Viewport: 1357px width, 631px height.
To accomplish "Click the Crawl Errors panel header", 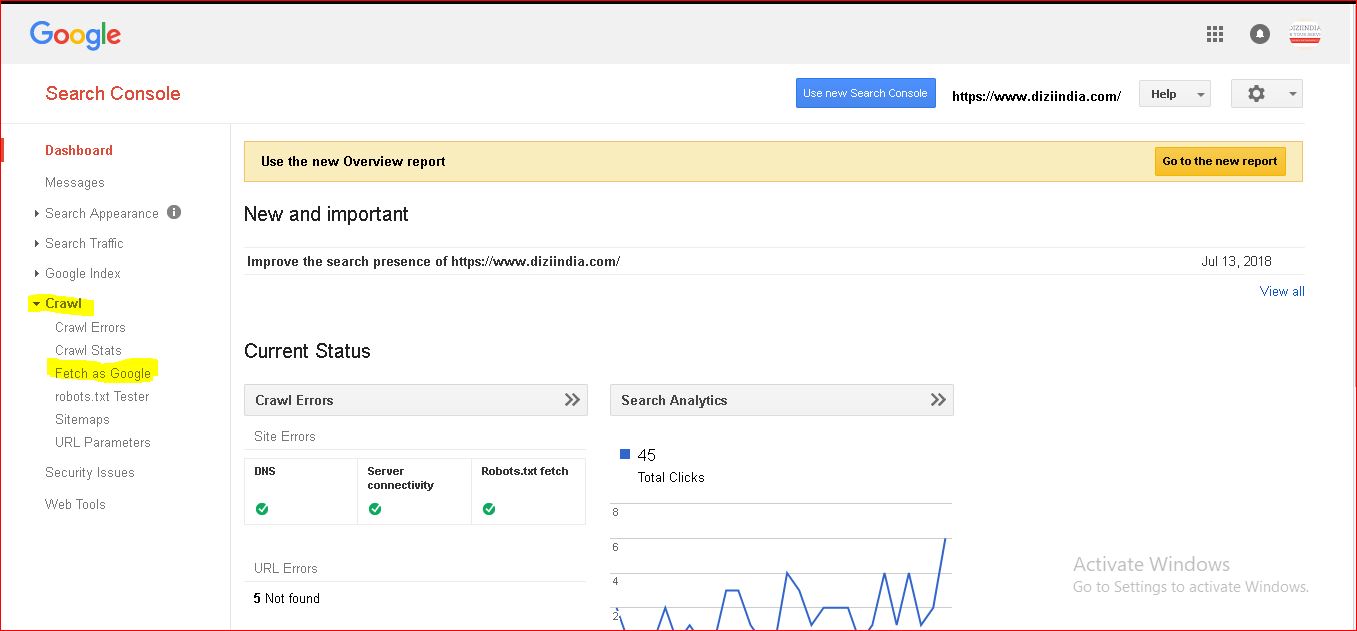I will [x=415, y=400].
